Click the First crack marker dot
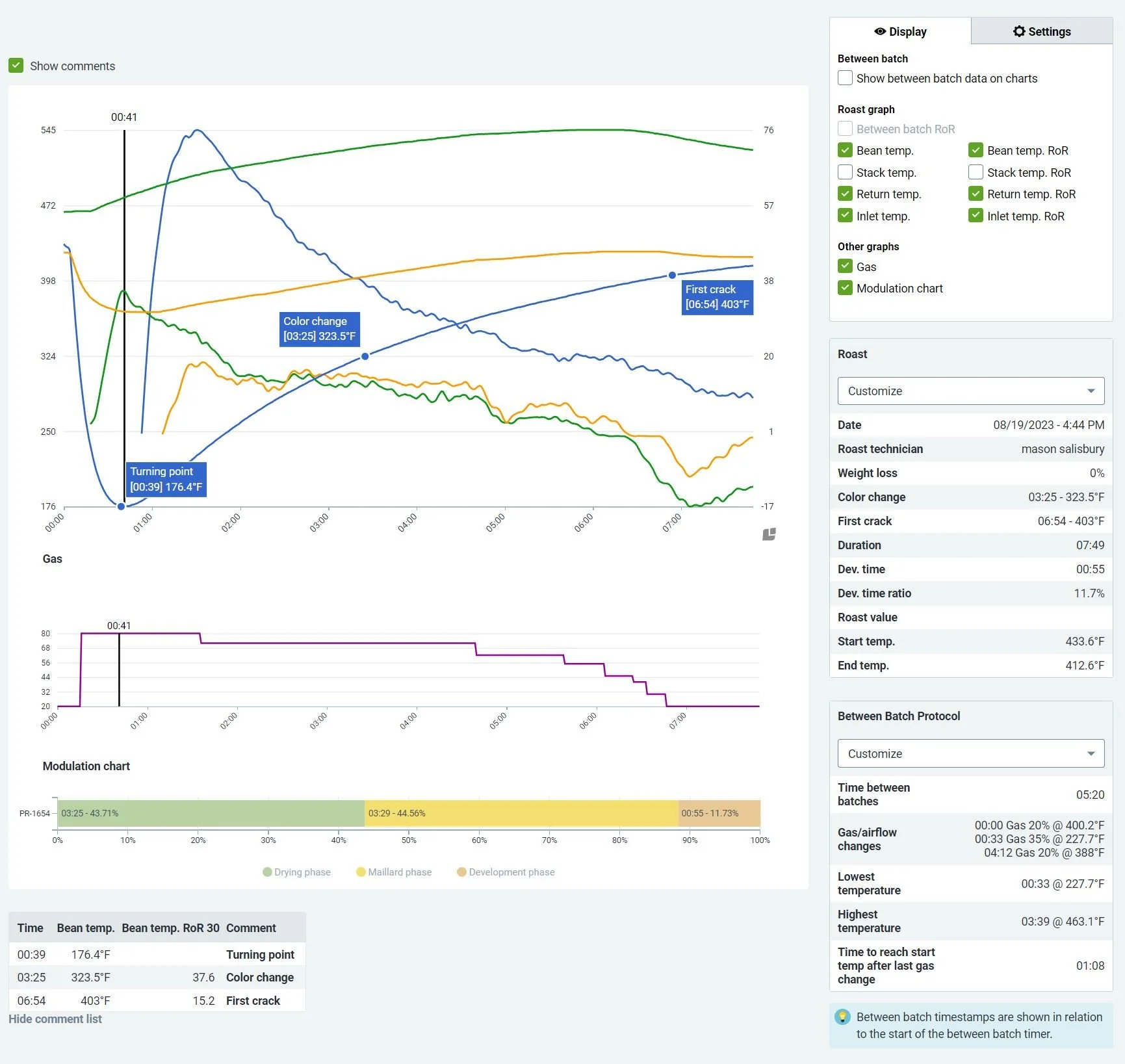1125x1064 pixels. pos(672,275)
